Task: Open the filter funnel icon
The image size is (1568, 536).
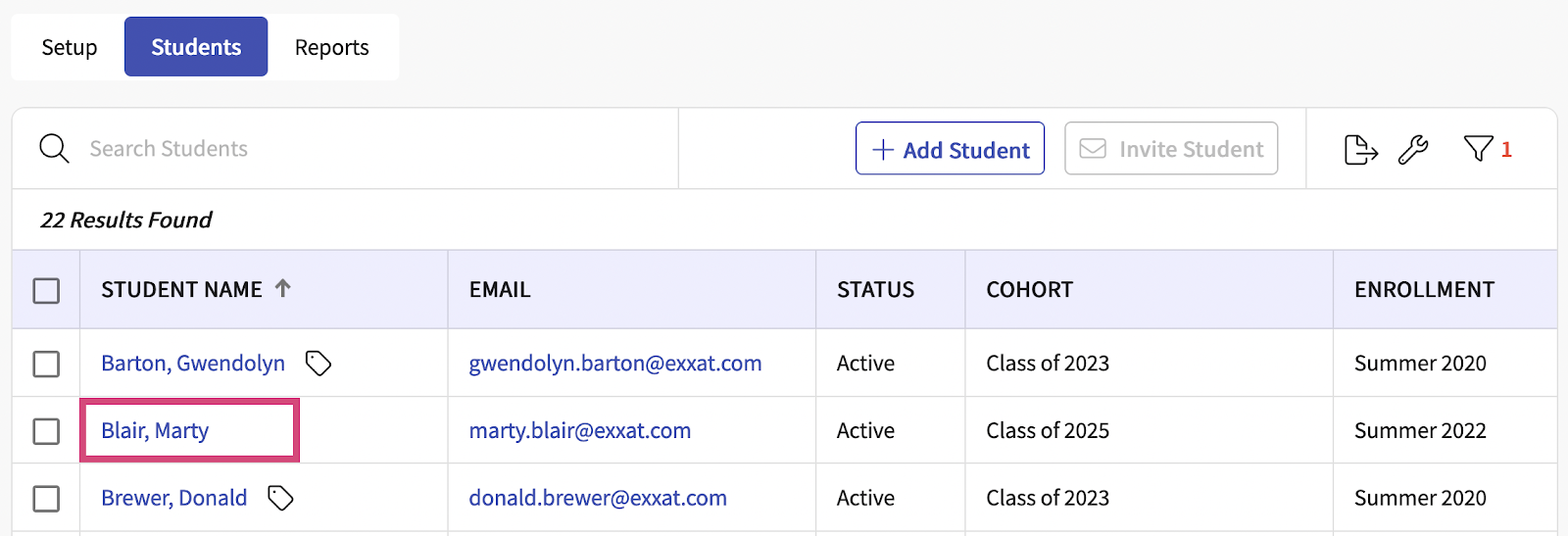Action: point(1478,149)
